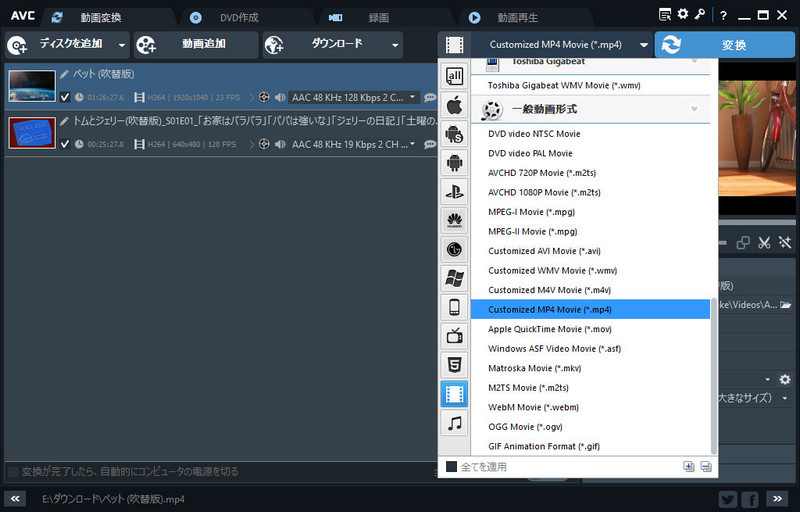Click the Facebook share icon

[x=750, y=499]
